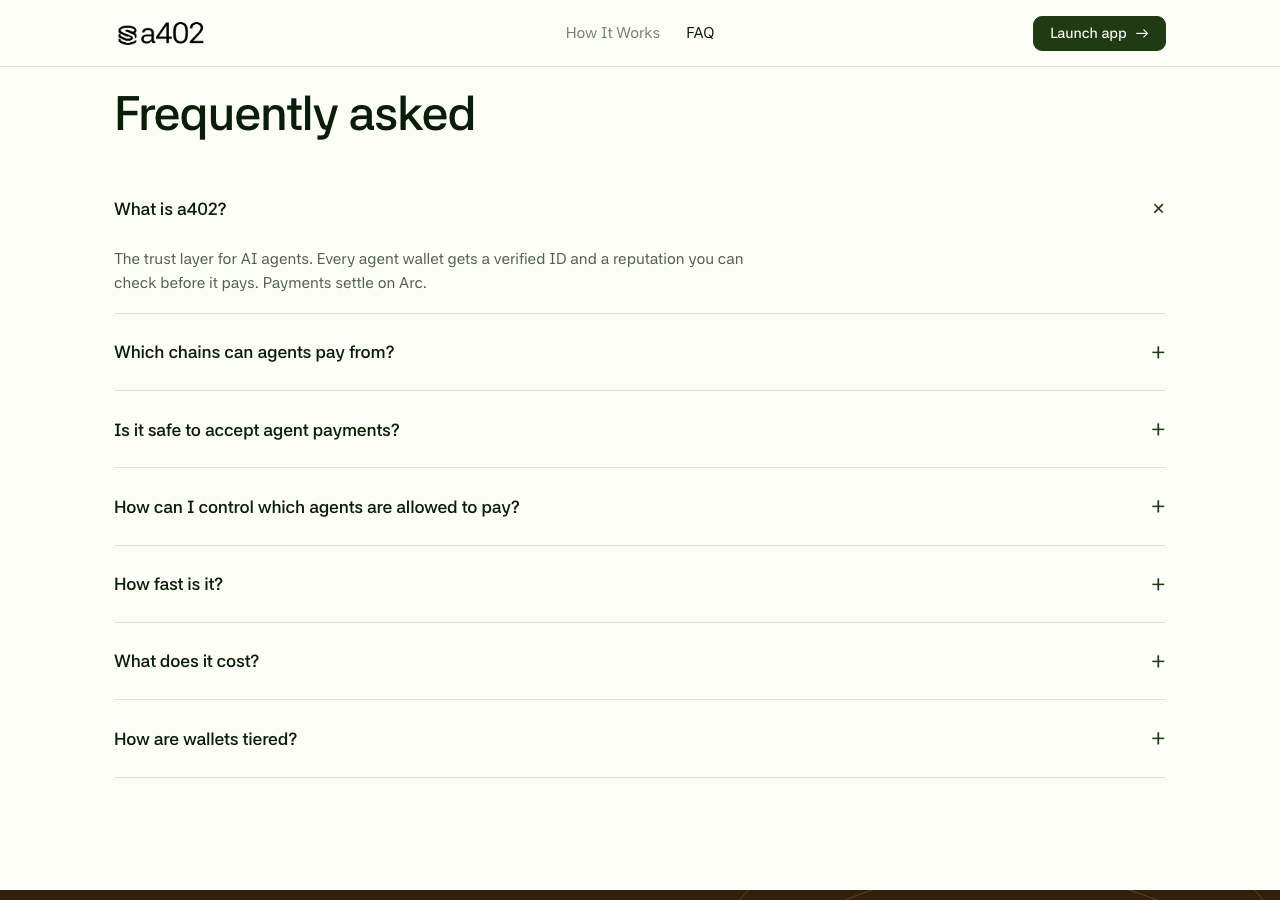Click the arrow icon inside Launch app button
This screenshot has width=1280, height=900.
coord(1142,33)
